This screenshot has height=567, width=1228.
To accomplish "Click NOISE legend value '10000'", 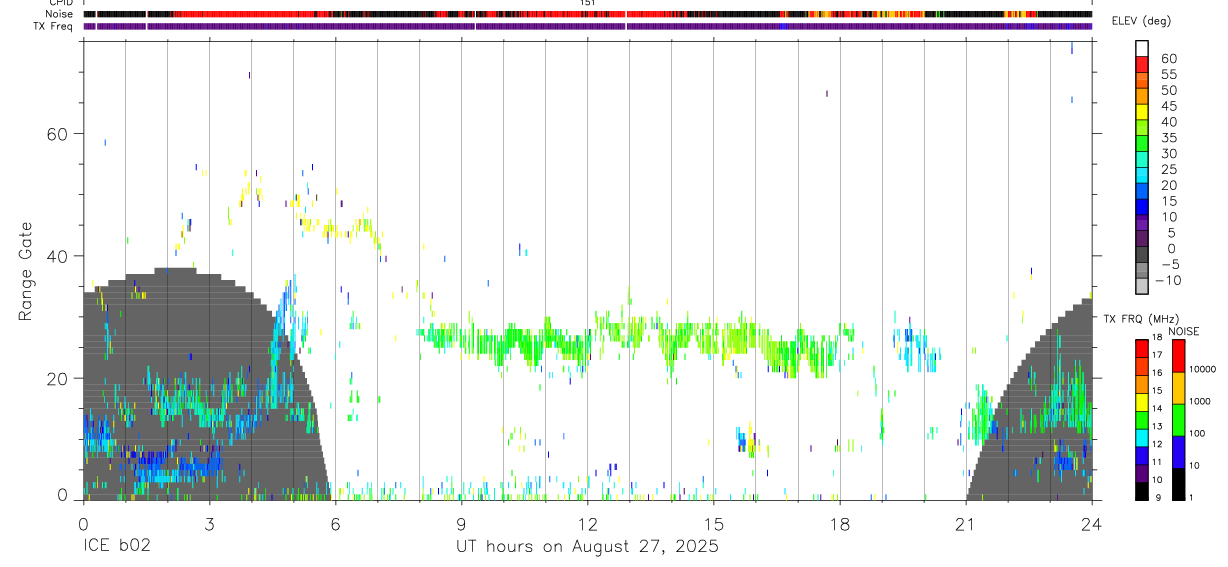I will coord(1203,369).
